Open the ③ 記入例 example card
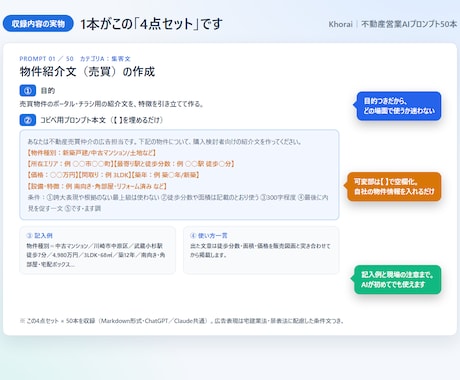 click(x=97, y=250)
